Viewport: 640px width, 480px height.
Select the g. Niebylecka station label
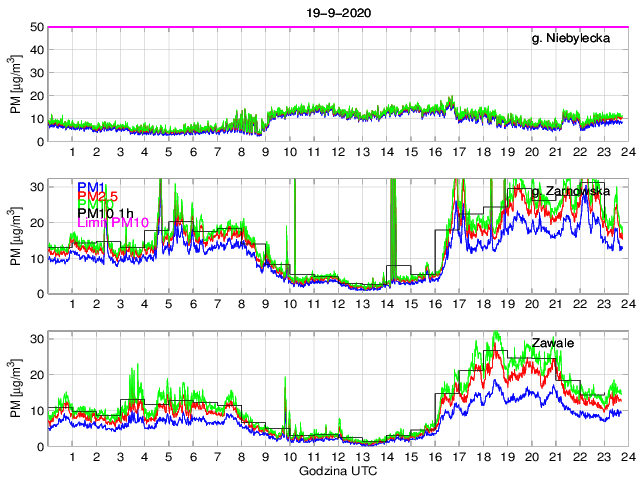click(x=571, y=38)
